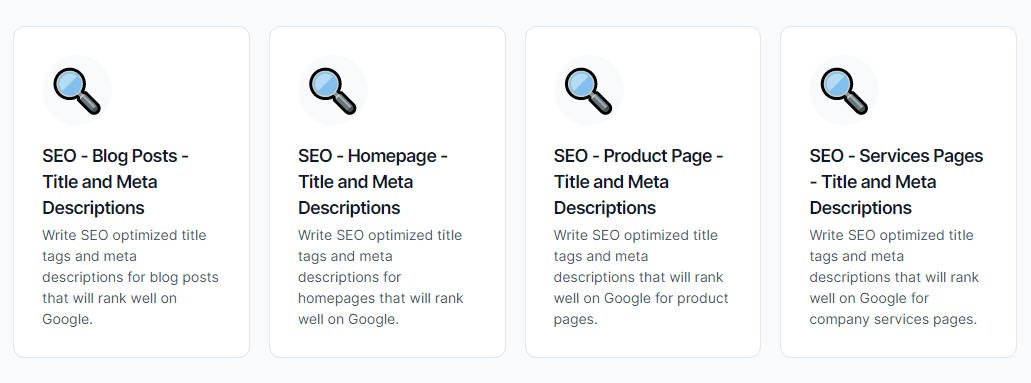Choose the SEO Services Pages template card

coord(898,192)
